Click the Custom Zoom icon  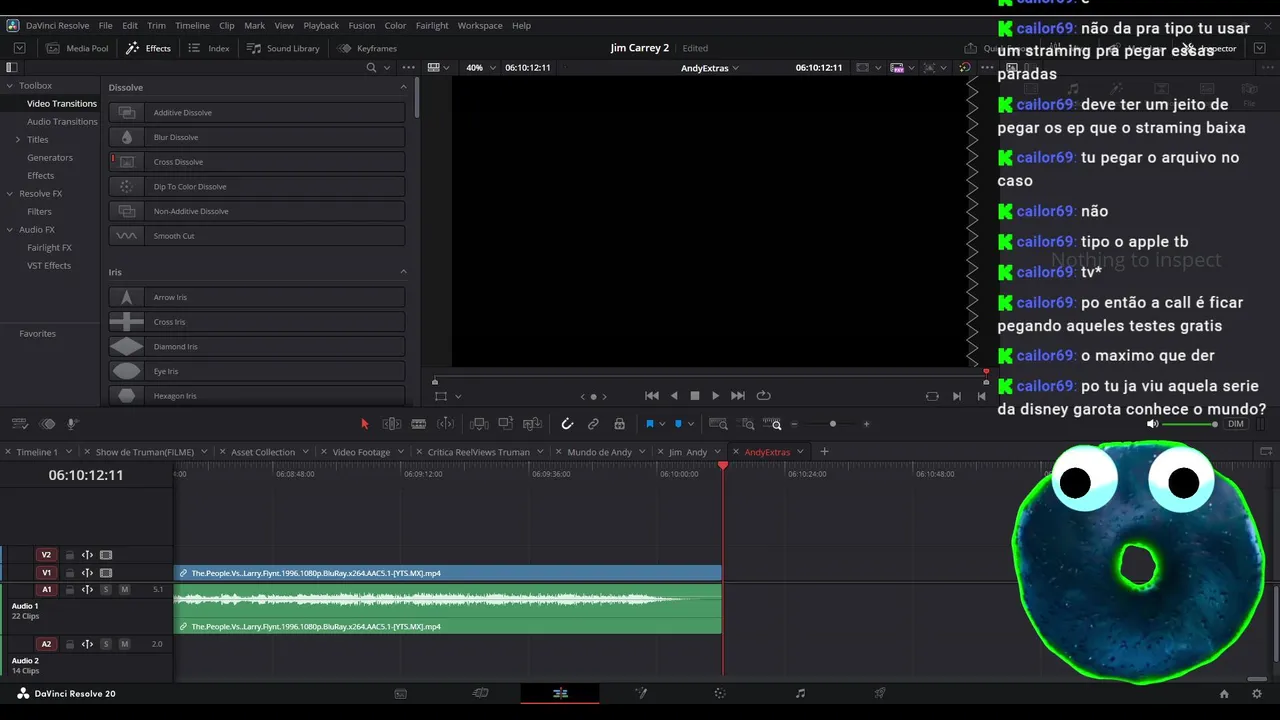pos(773,424)
